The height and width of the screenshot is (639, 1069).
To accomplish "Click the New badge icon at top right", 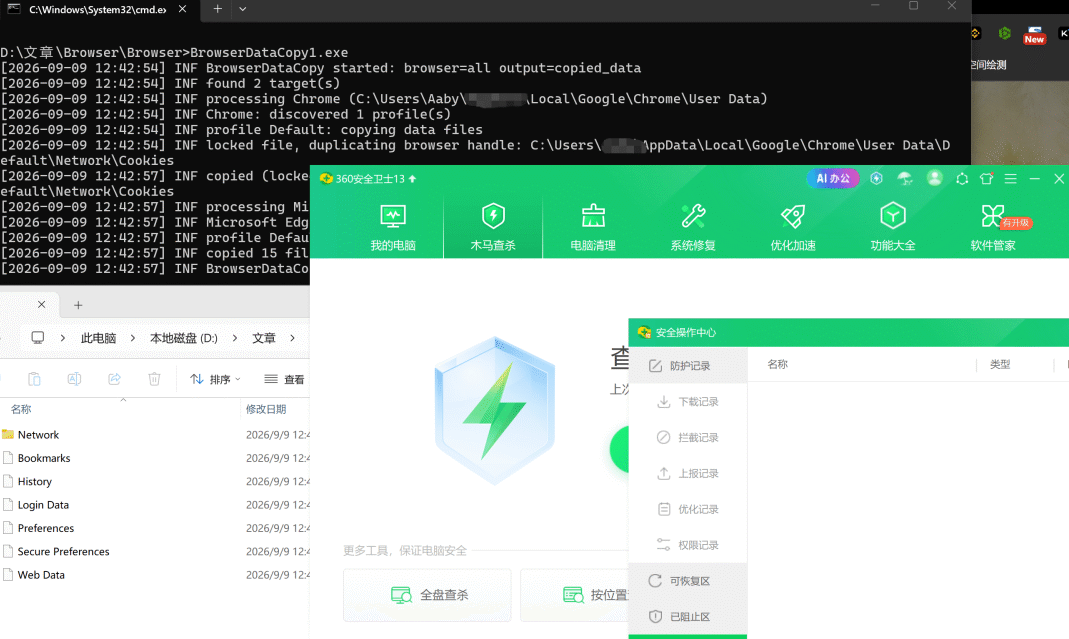I will [1034, 35].
